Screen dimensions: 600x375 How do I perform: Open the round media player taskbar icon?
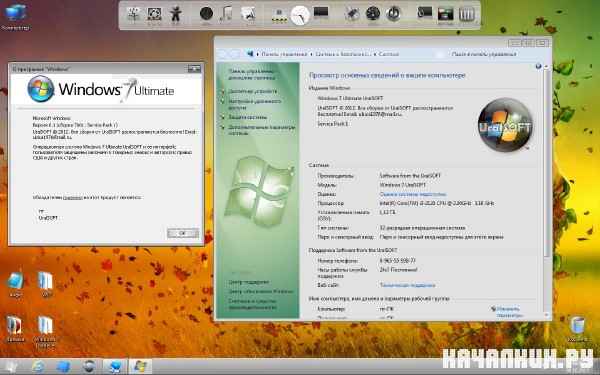tap(89, 367)
